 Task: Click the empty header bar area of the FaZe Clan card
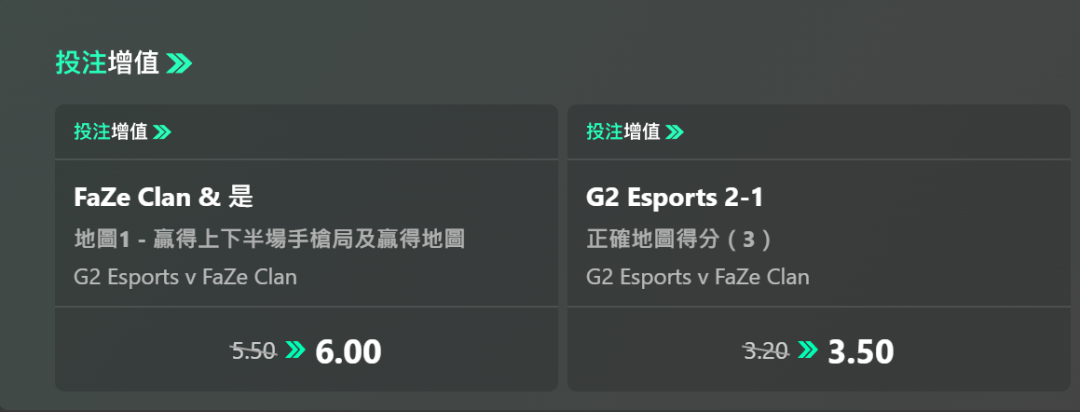[380, 132]
